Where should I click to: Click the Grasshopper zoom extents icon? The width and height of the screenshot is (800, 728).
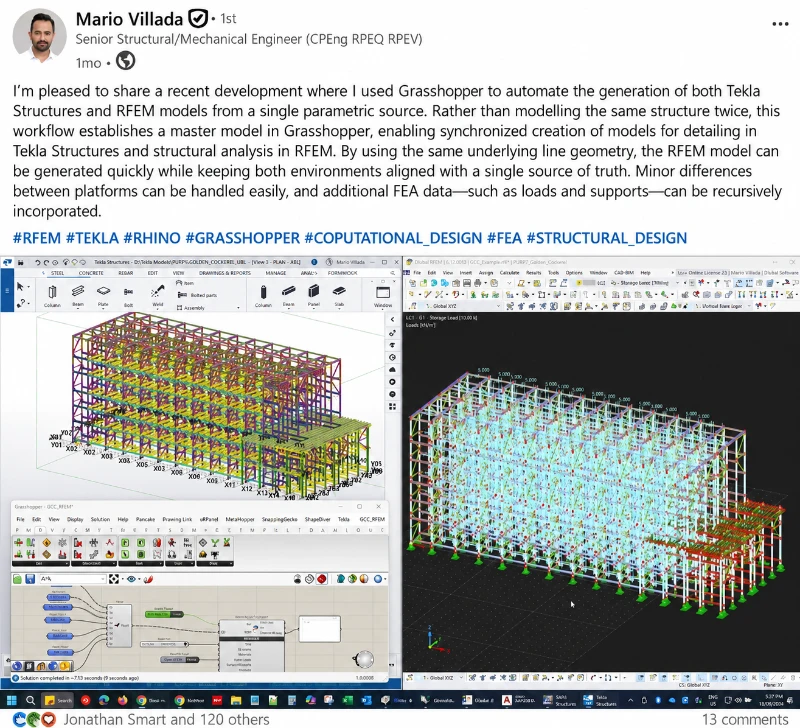coord(114,579)
